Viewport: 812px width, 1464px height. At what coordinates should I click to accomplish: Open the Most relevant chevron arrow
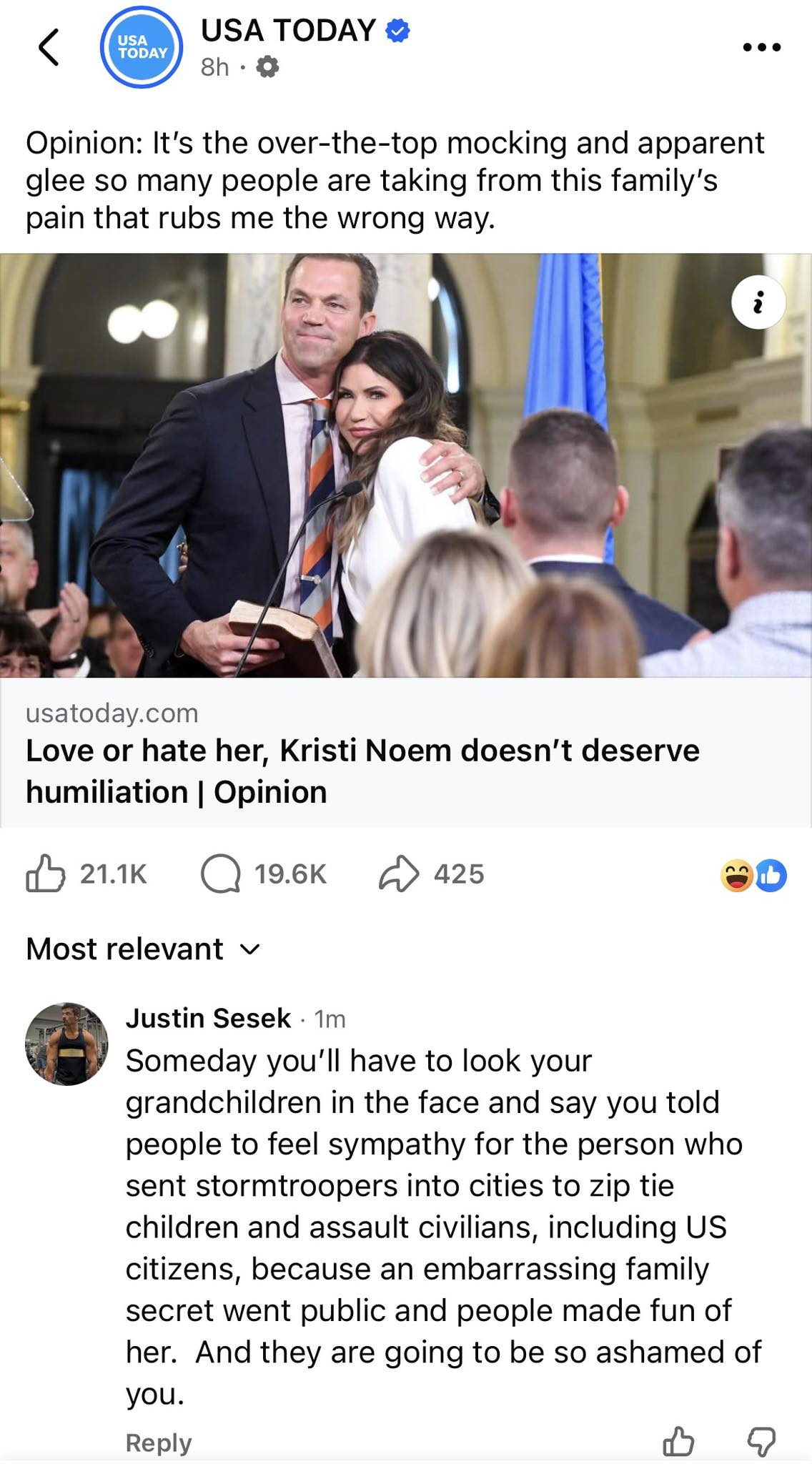(x=249, y=950)
